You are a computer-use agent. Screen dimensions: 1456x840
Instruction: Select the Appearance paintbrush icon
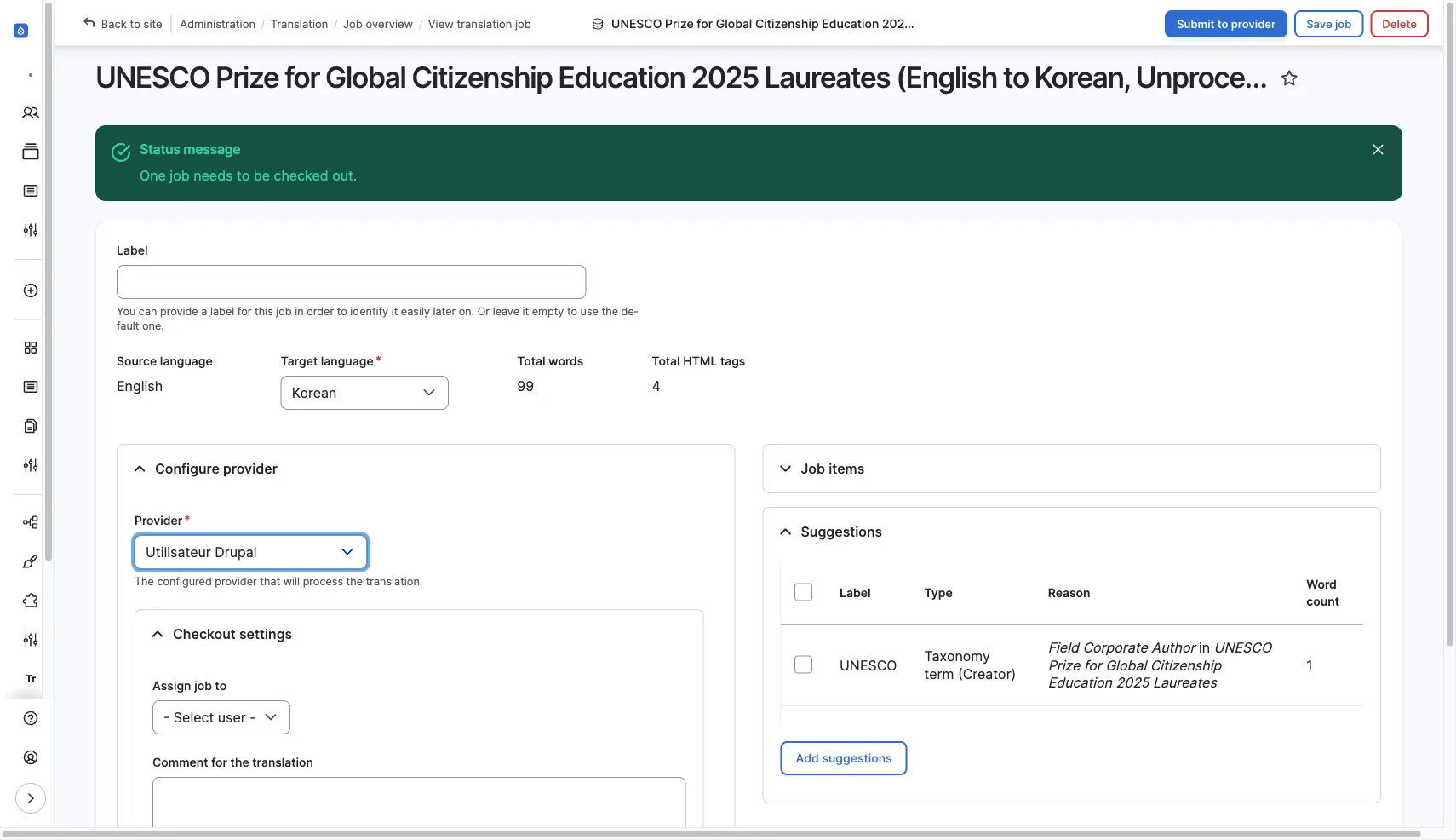[x=31, y=561]
